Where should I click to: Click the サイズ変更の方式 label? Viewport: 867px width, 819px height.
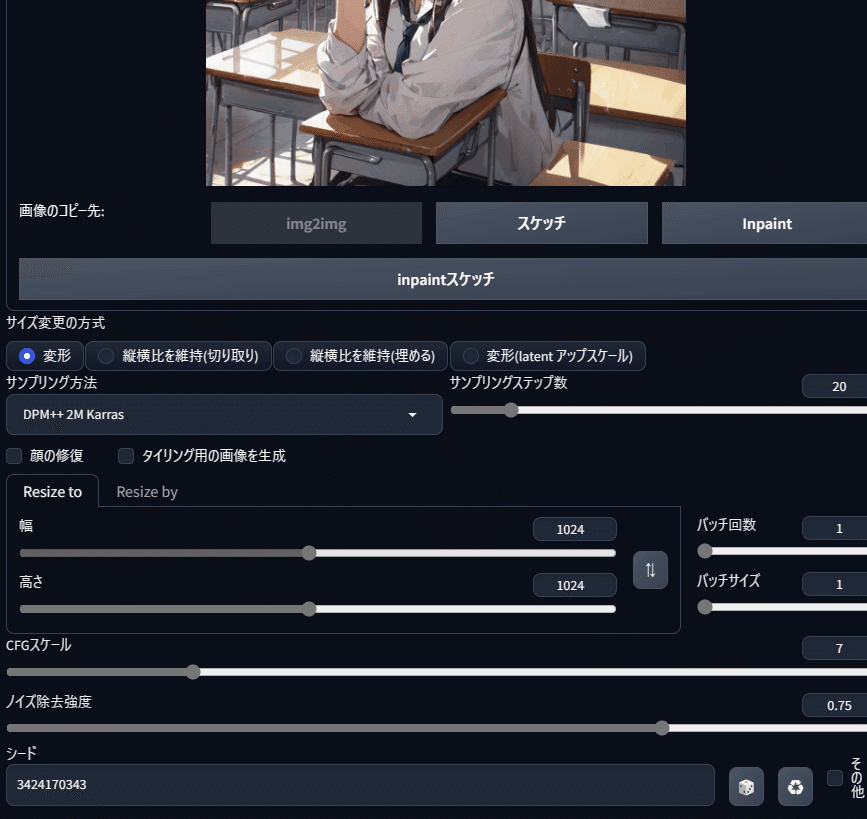pyautogui.click(x=55, y=322)
